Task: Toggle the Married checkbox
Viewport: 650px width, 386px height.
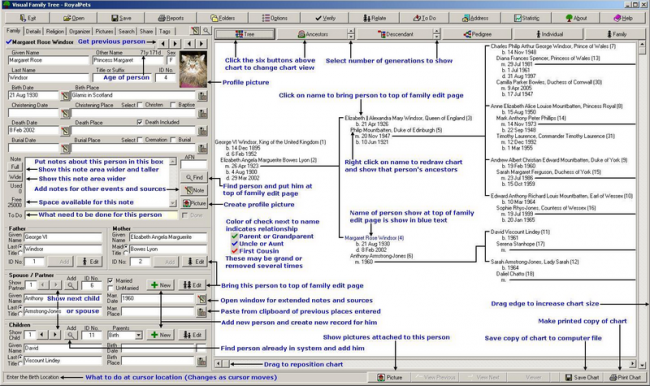Action: click(110, 281)
